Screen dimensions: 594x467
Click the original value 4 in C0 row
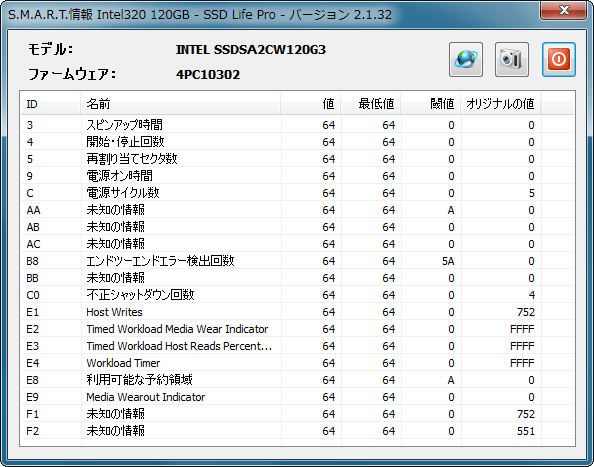[531, 295]
